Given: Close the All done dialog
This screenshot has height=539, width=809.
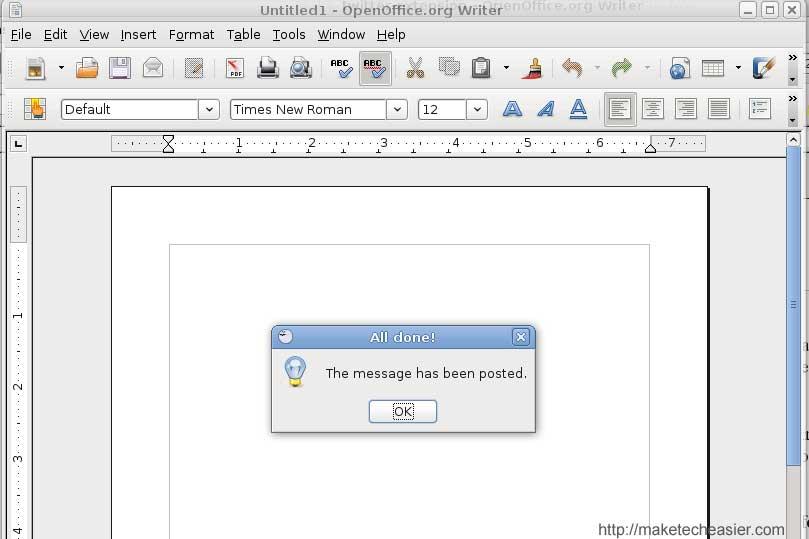Looking at the screenshot, I should [x=521, y=337].
